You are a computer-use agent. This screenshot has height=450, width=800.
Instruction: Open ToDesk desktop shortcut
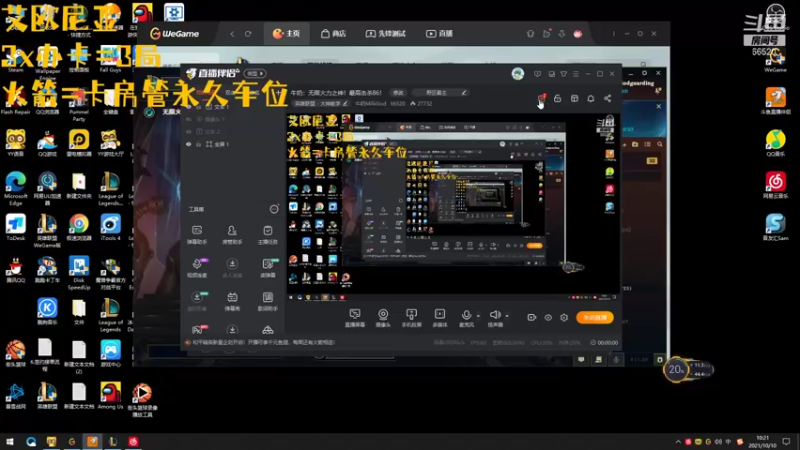16,228
